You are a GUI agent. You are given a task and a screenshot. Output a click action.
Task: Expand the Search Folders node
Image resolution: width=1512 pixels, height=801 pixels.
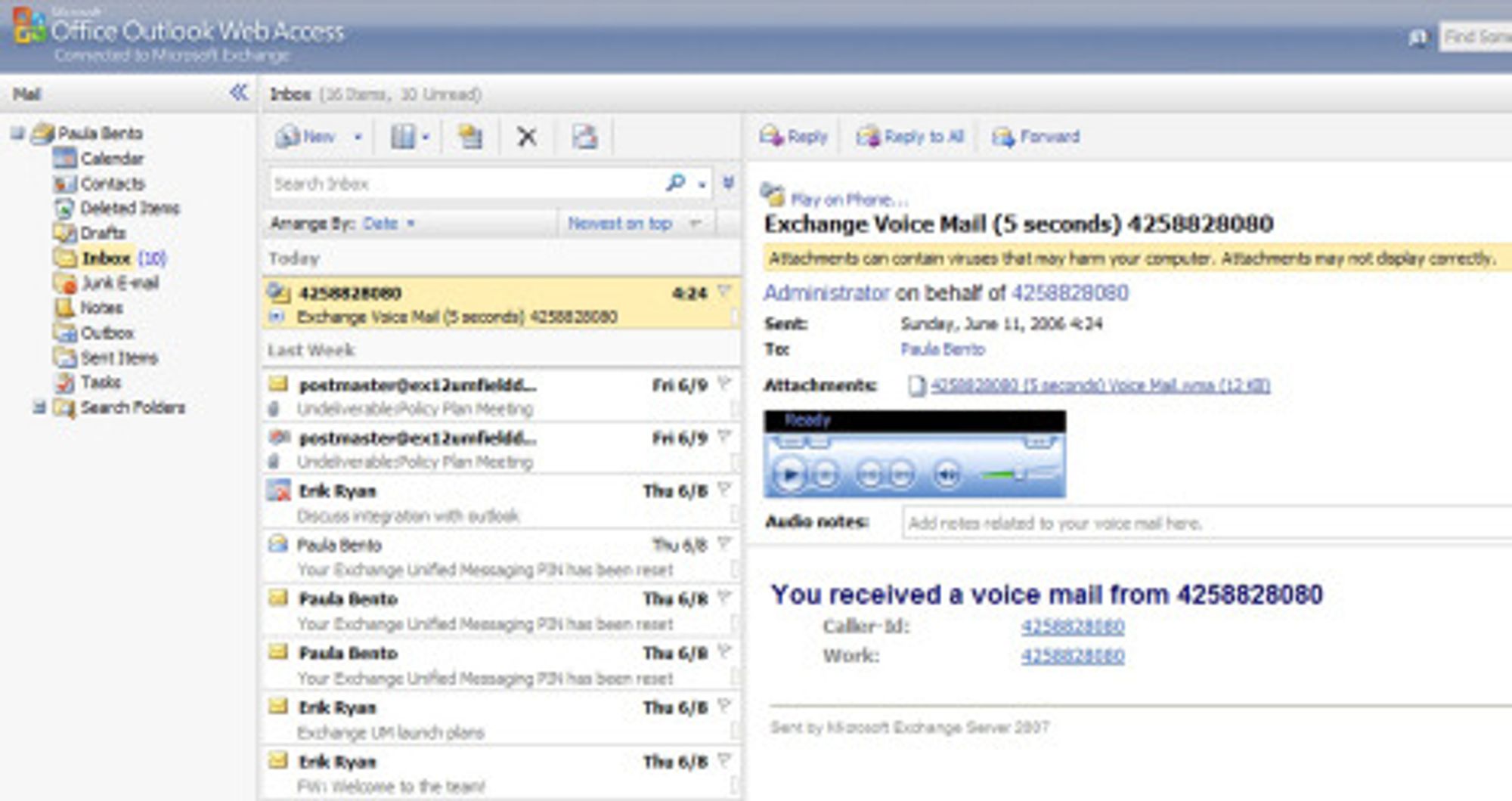(39, 407)
